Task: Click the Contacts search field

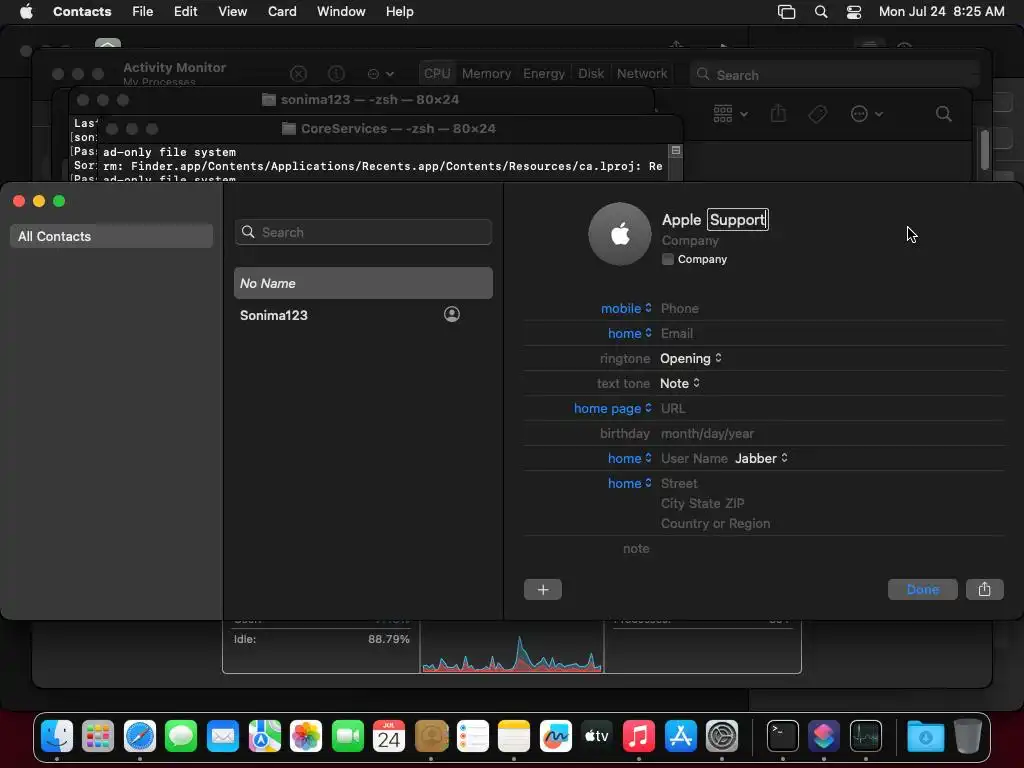Action: (x=363, y=232)
